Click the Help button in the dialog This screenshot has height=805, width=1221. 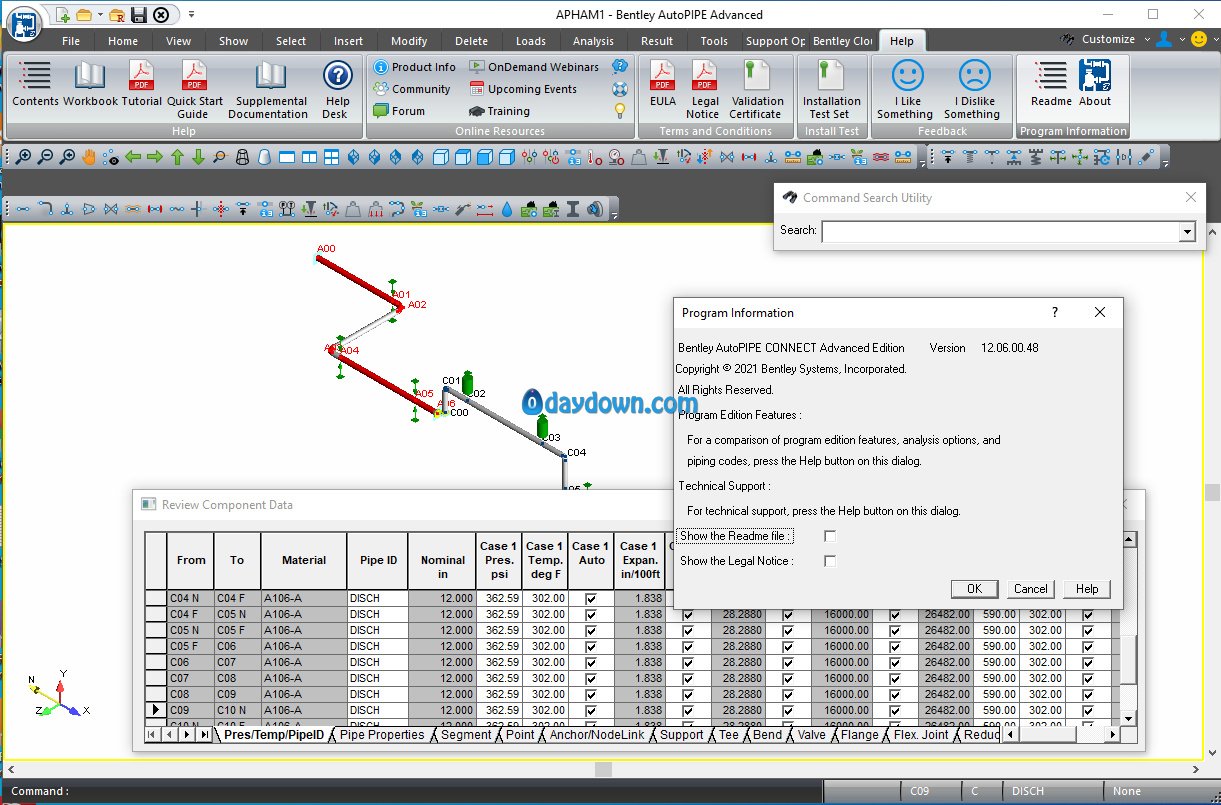point(1086,589)
